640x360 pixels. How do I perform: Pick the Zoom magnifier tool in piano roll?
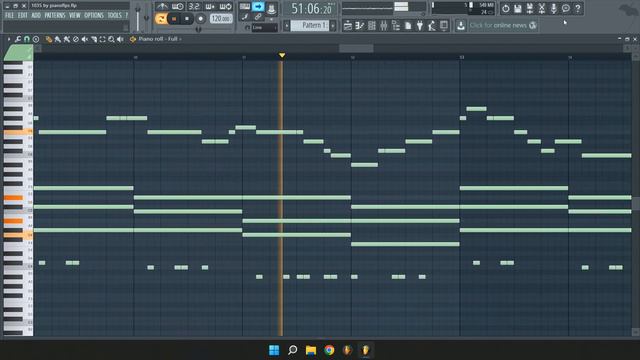click(x=111, y=39)
